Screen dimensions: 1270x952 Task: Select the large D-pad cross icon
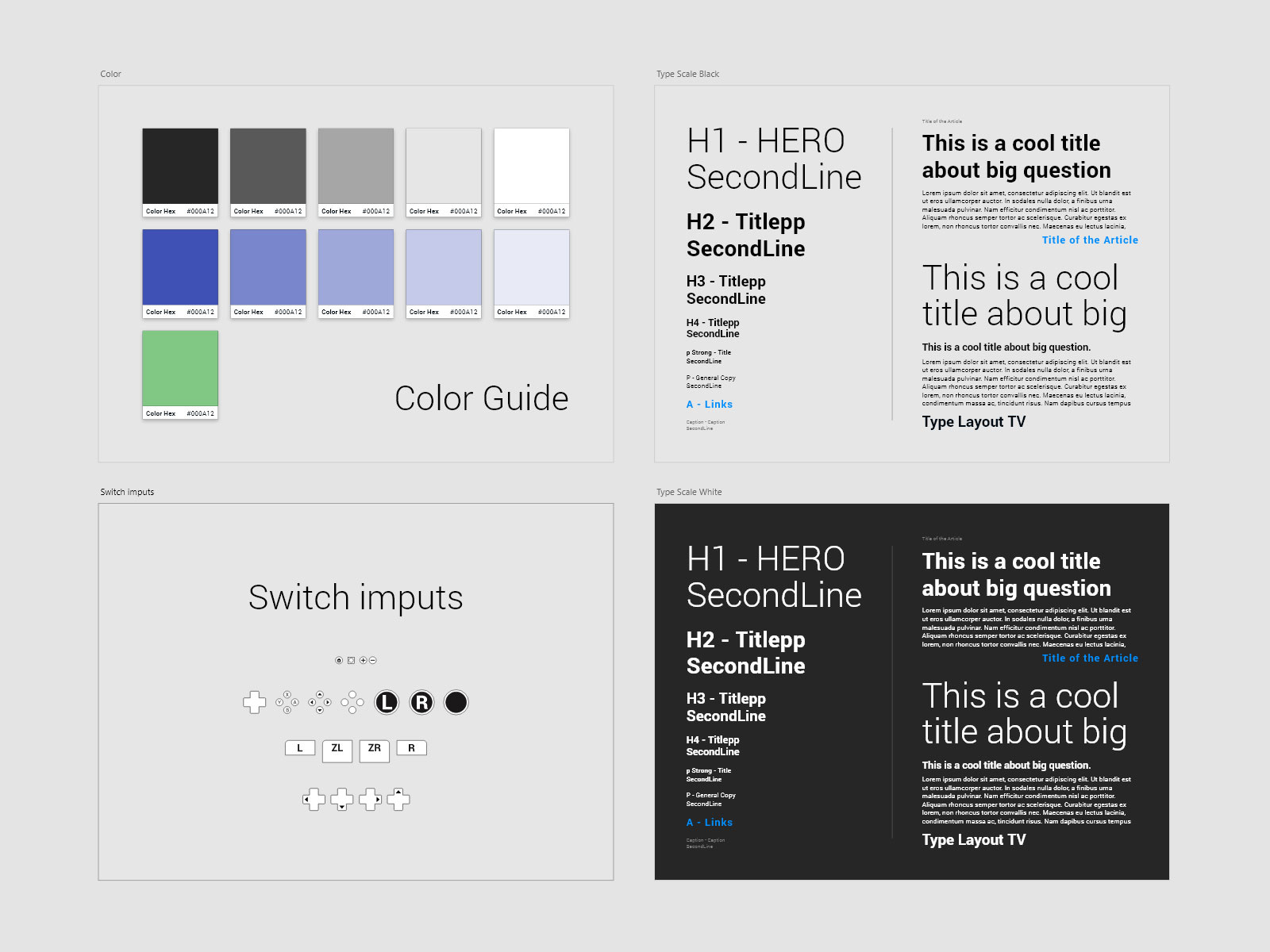pyautogui.click(x=254, y=701)
